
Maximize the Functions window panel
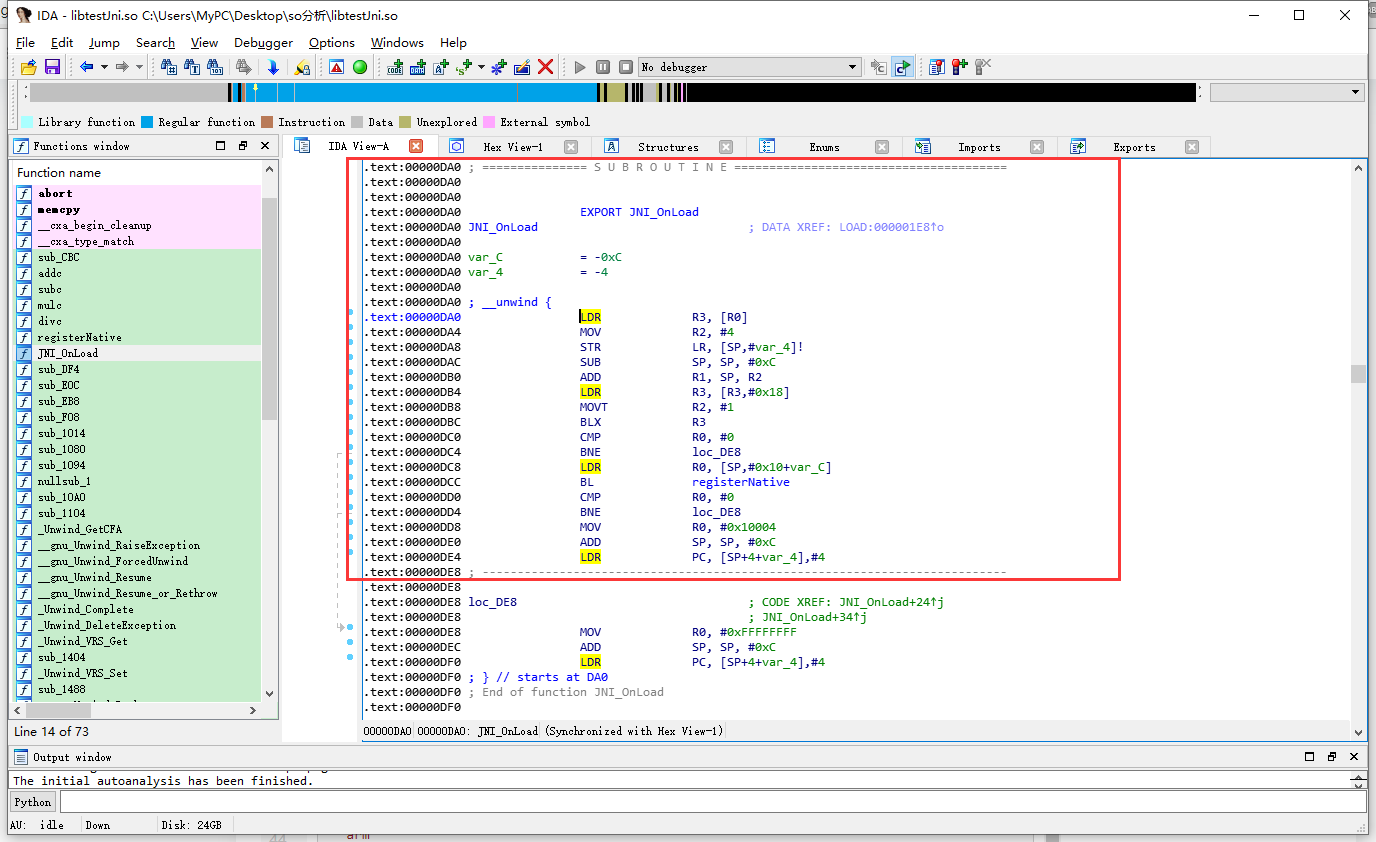click(x=221, y=146)
